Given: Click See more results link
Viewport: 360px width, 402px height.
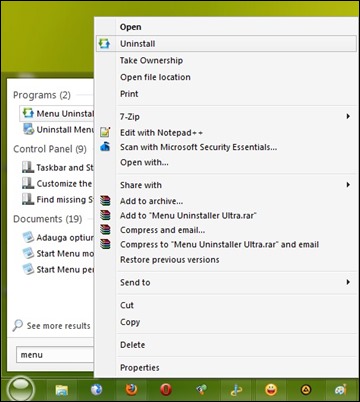Looking at the screenshot, I should 58,326.
